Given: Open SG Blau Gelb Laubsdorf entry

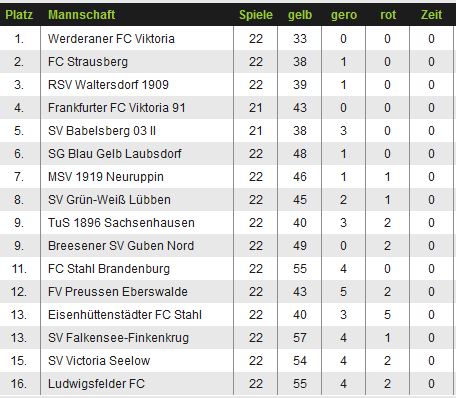Looking at the screenshot, I should [115, 154].
